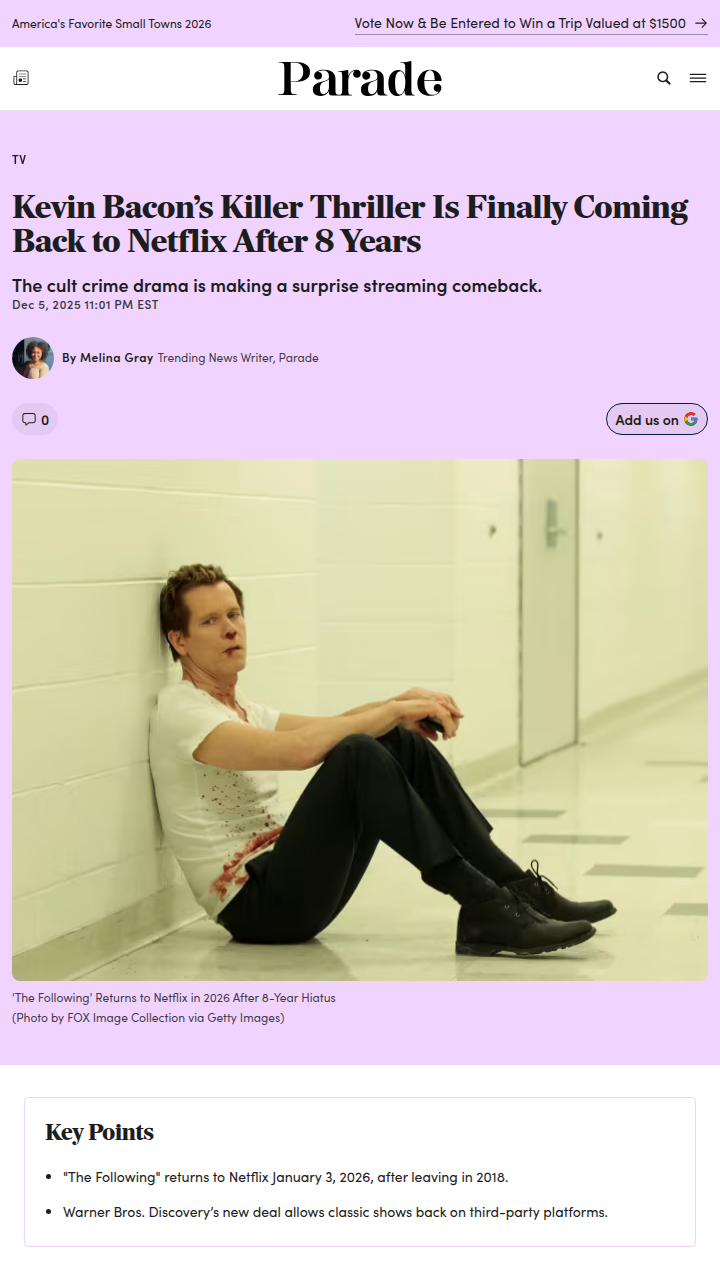Click Melina Gray's author avatar
The width and height of the screenshot is (720, 1280).
coord(33,358)
